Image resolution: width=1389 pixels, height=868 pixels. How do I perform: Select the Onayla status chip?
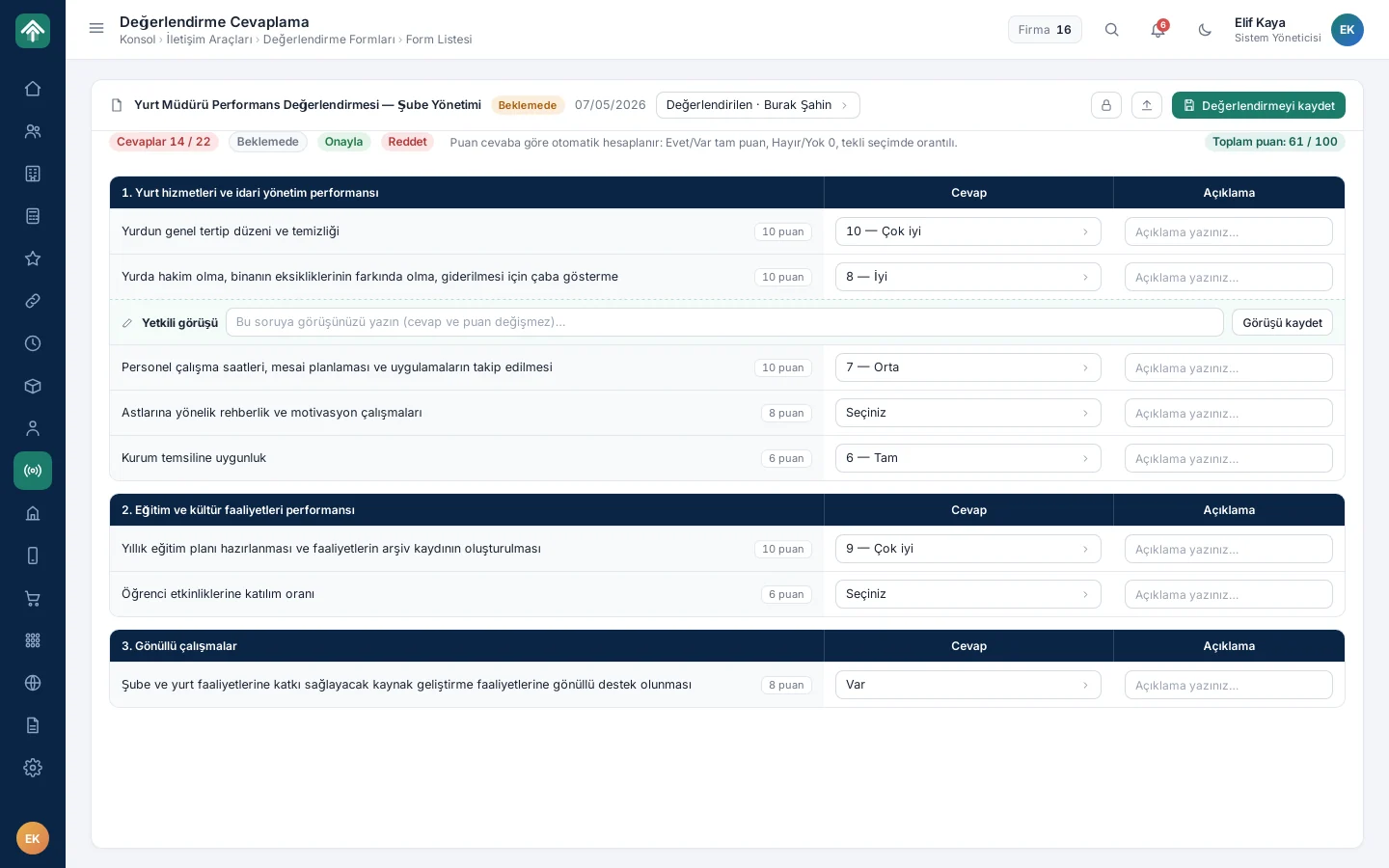[x=343, y=142]
